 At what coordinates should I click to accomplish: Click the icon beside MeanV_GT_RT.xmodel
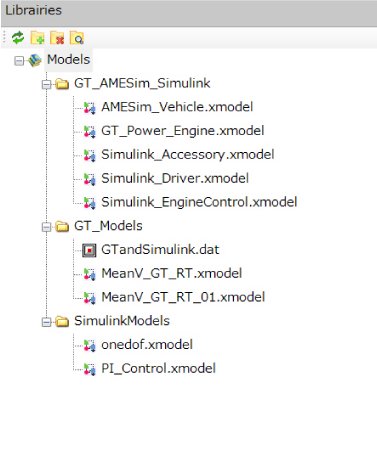coord(89,274)
